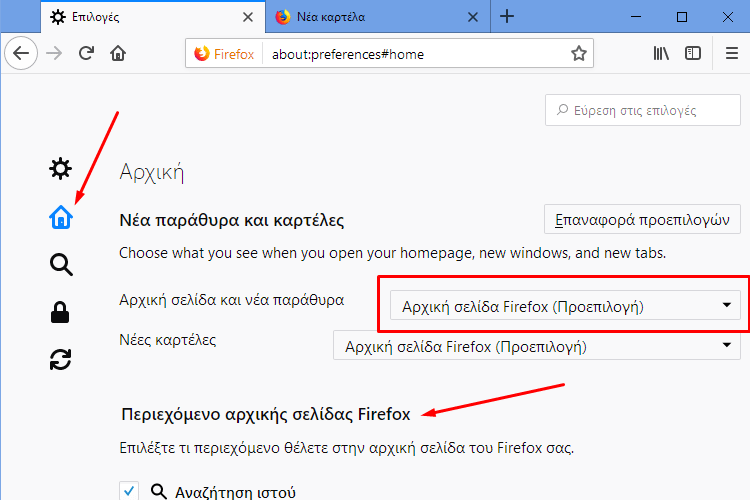Image resolution: width=750 pixels, height=500 pixels.
Task: Open the Sync settings icon
Action: point(60,360)
